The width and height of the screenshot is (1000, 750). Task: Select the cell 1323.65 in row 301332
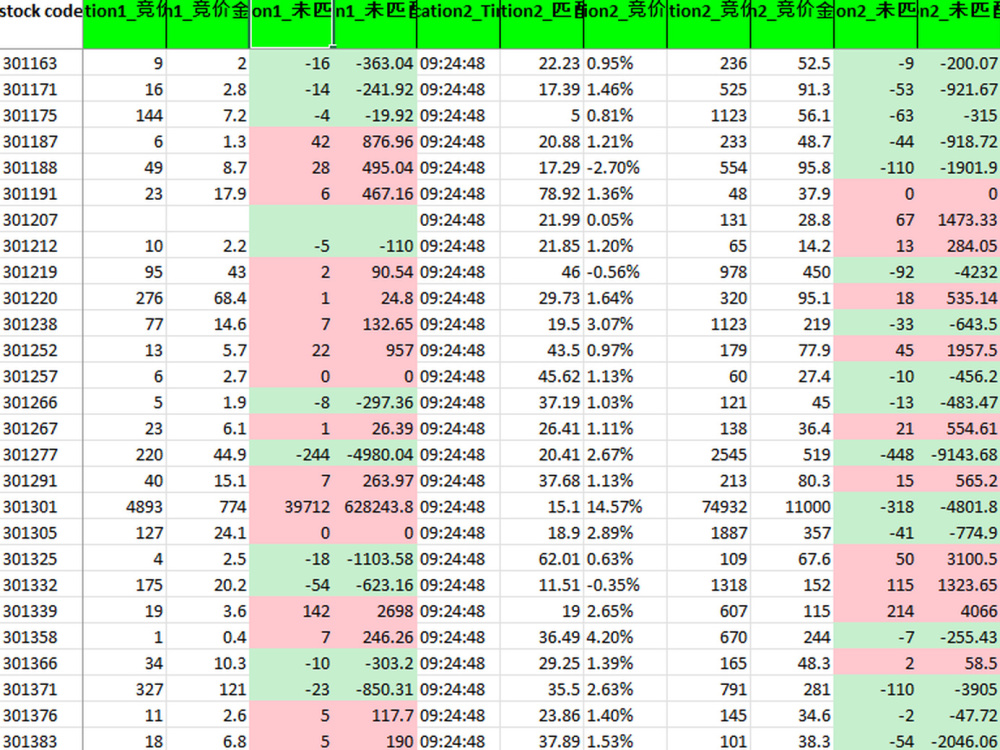click(959, 585)
